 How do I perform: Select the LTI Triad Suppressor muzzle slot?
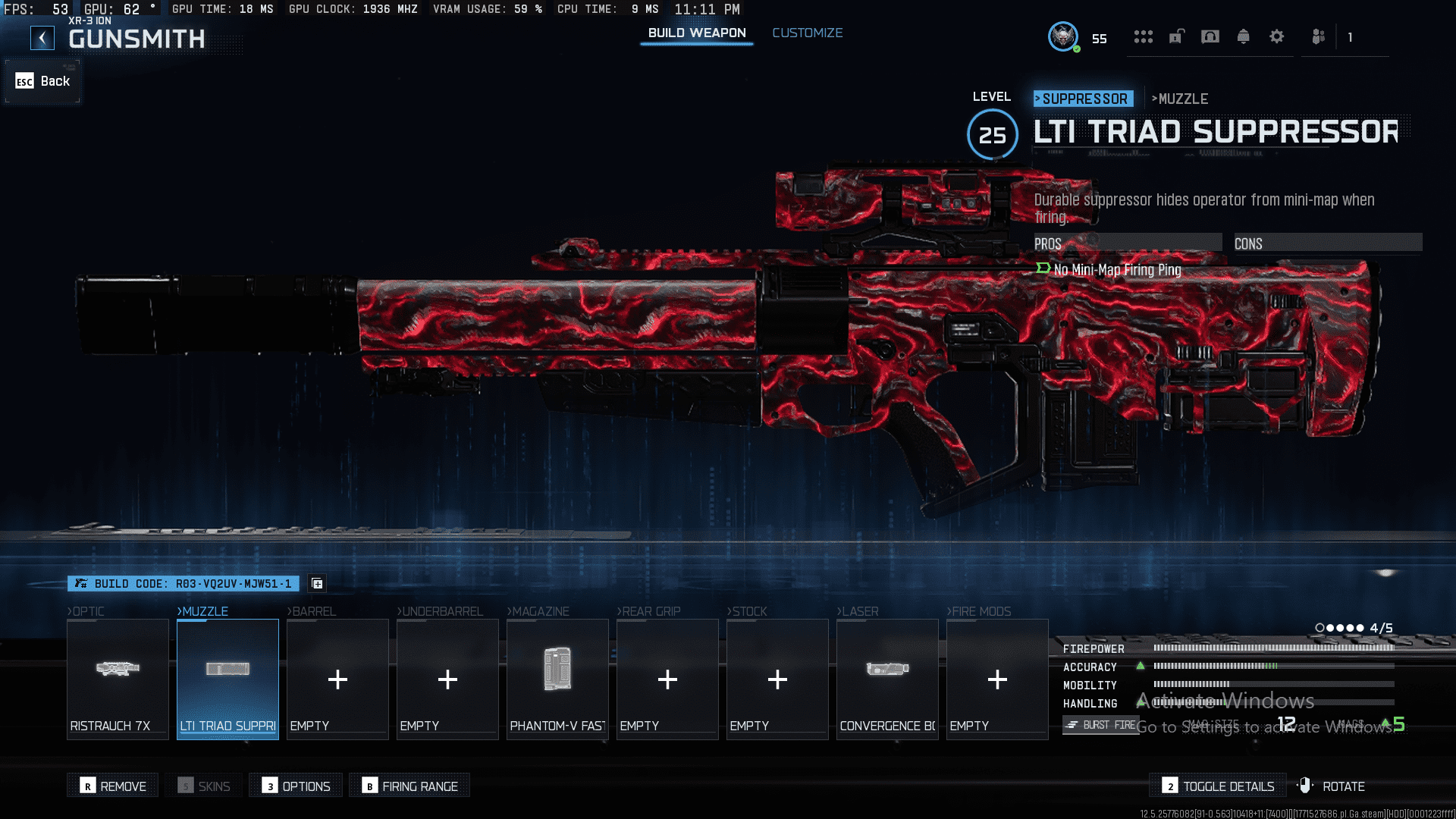tap(227, 679)
